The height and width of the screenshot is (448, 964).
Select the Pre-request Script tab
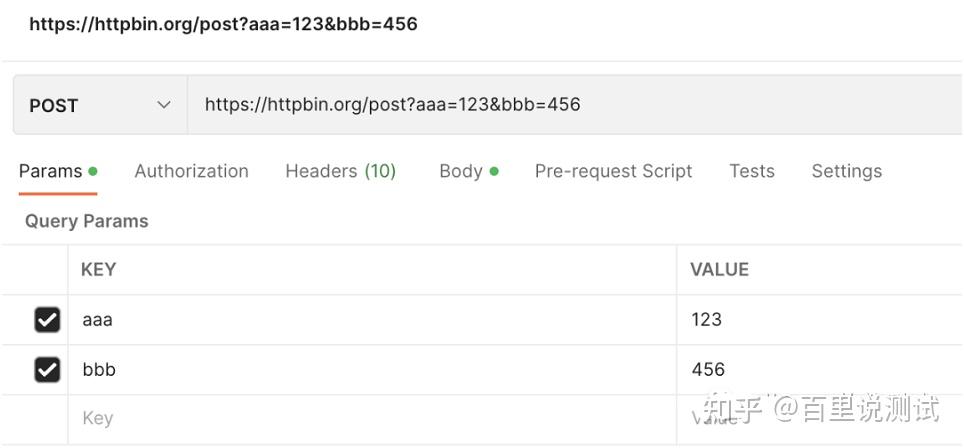tap(613, 171)
